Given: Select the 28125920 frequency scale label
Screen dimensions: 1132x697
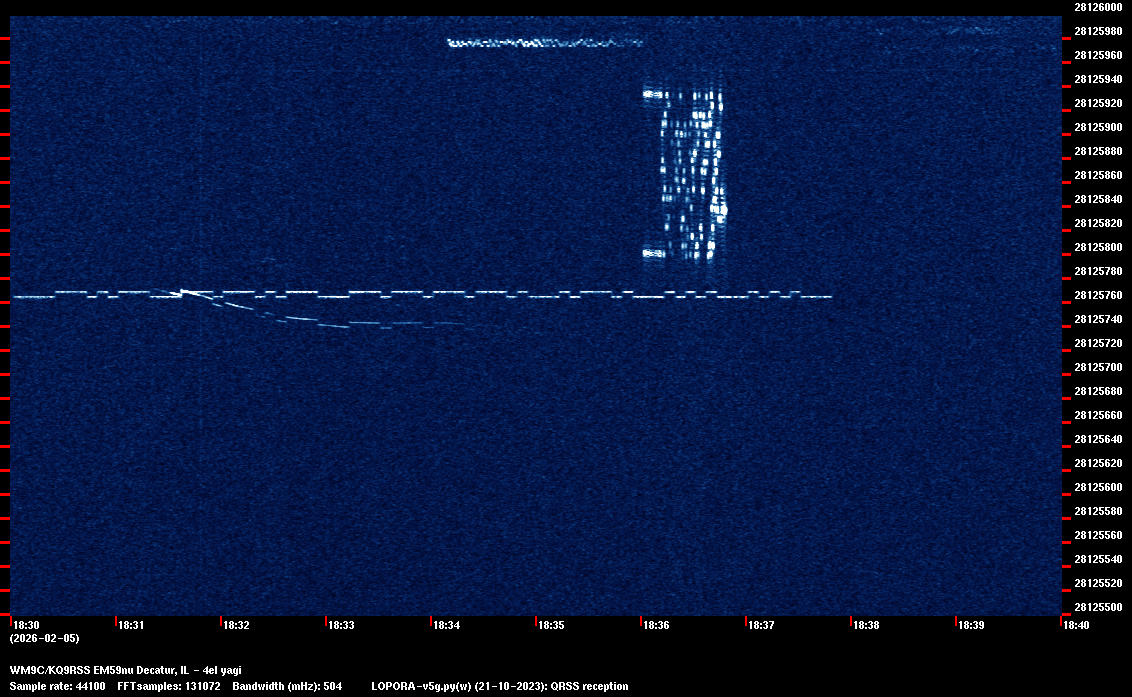Looking at the screenshot, I should [x=1097, y=103].
